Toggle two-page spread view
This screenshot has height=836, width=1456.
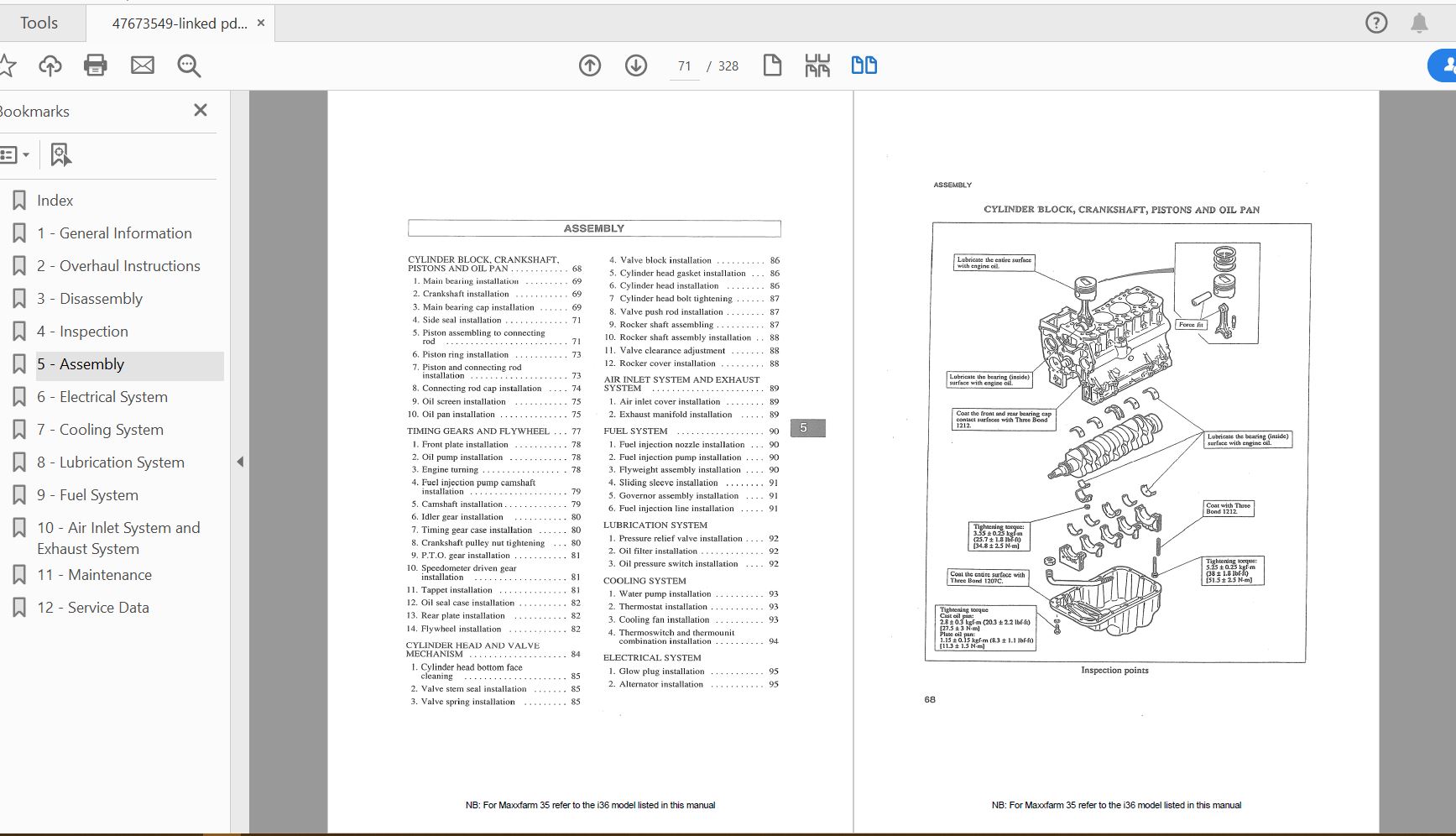[864, 65]
